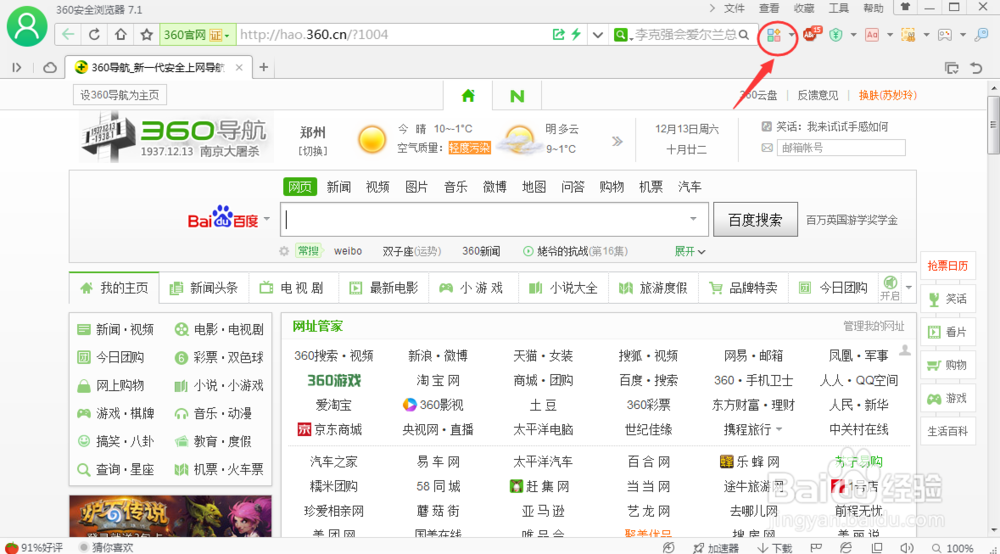The height and width of the screenshot is (554, 1000).
Task: Expand the address bar history dropdown
Action: [598, 34]
